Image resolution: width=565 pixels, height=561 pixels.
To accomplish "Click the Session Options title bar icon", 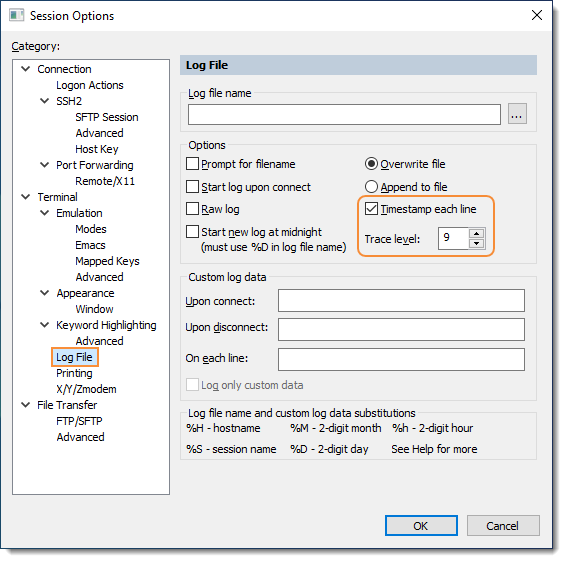I will pos(16,15).
